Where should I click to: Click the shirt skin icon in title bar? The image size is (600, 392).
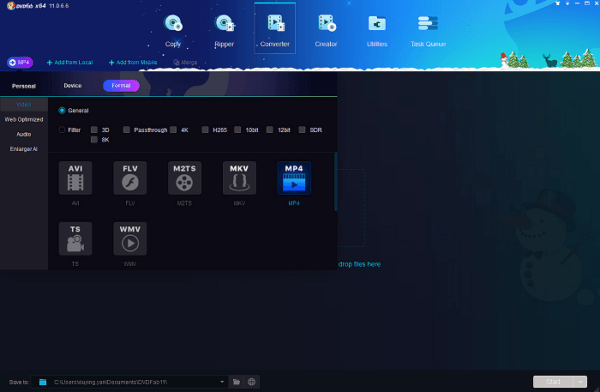[558, 3]
